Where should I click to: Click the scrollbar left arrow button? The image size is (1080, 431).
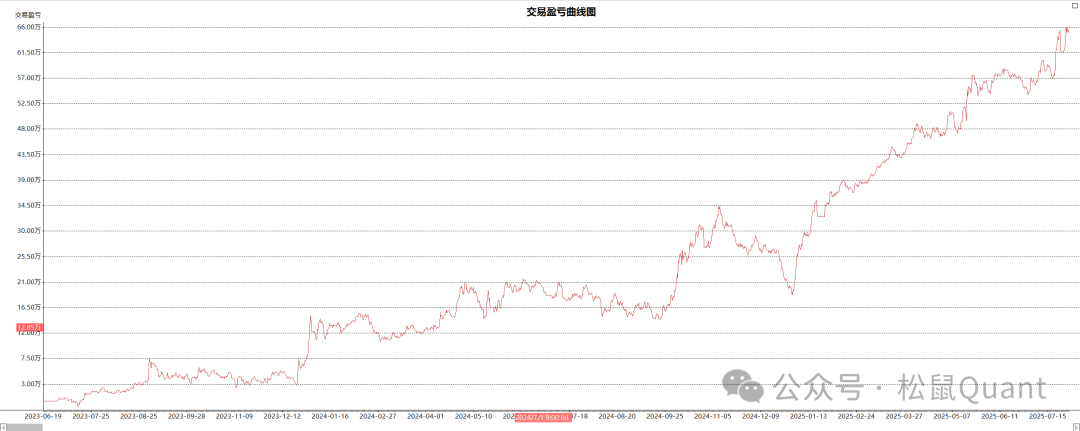tap(3, 427)
